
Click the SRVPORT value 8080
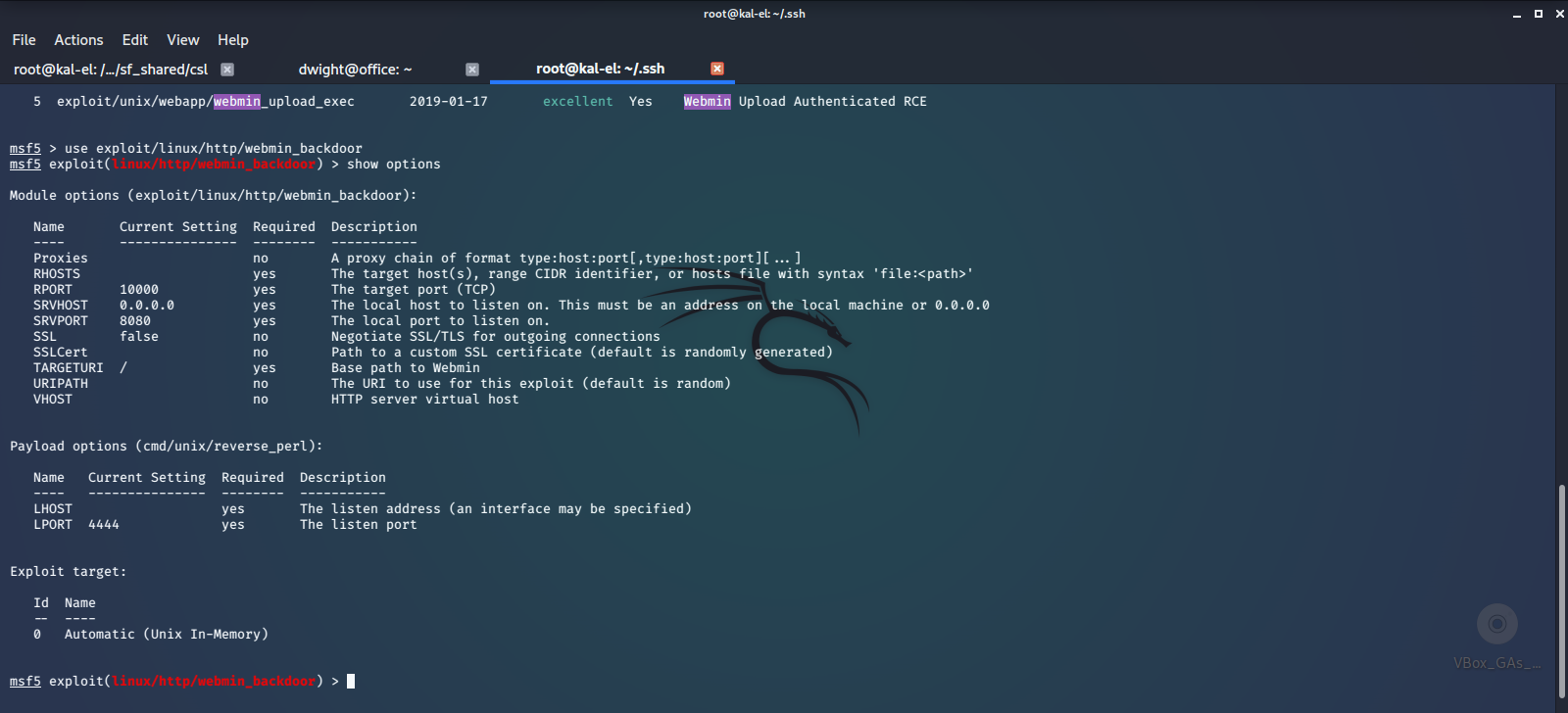(135, 321)
